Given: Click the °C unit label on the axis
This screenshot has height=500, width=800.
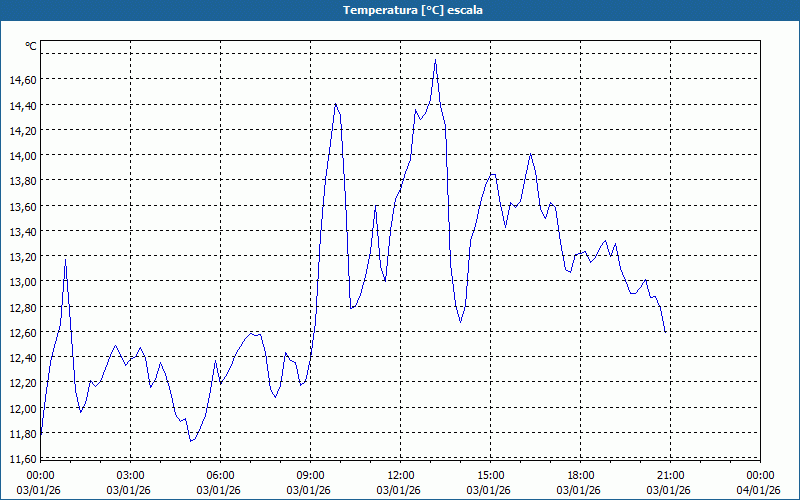Looking at the screenshot, I should (x=31, y=46).
